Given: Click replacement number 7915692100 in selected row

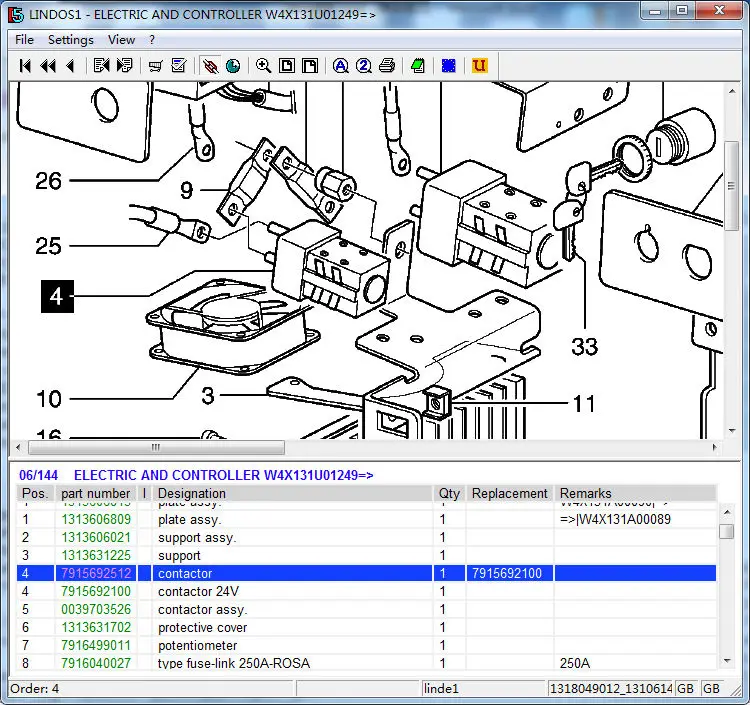Looking at the screenshot, I should (507, 573).
